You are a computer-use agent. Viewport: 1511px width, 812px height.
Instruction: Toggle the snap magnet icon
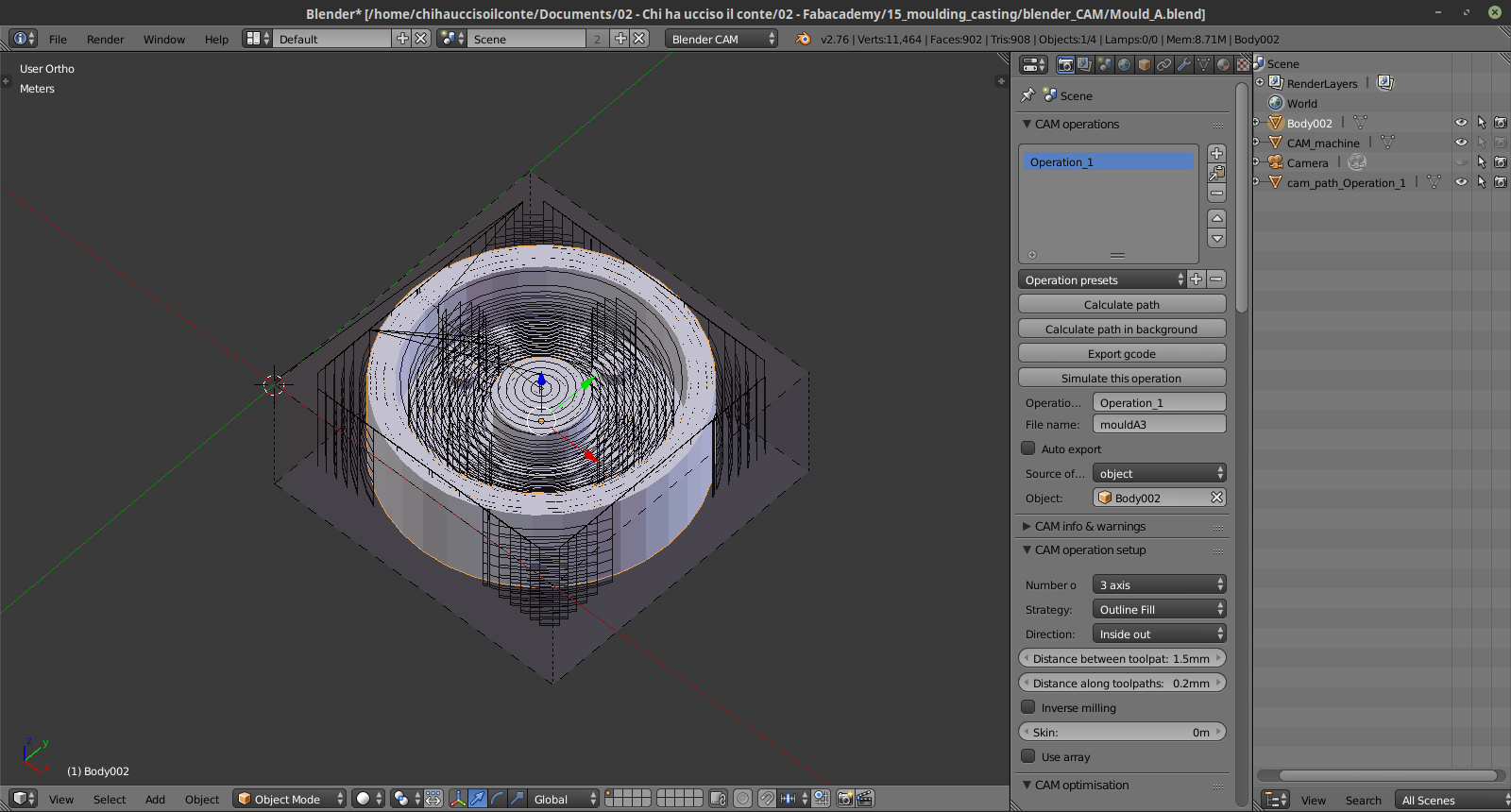pyautogui.click(x=767, y=799)
